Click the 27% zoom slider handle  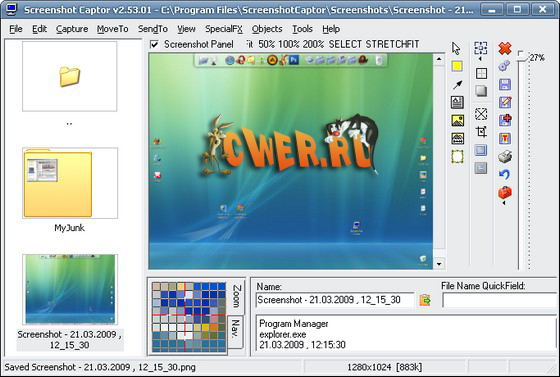[522, 56]
